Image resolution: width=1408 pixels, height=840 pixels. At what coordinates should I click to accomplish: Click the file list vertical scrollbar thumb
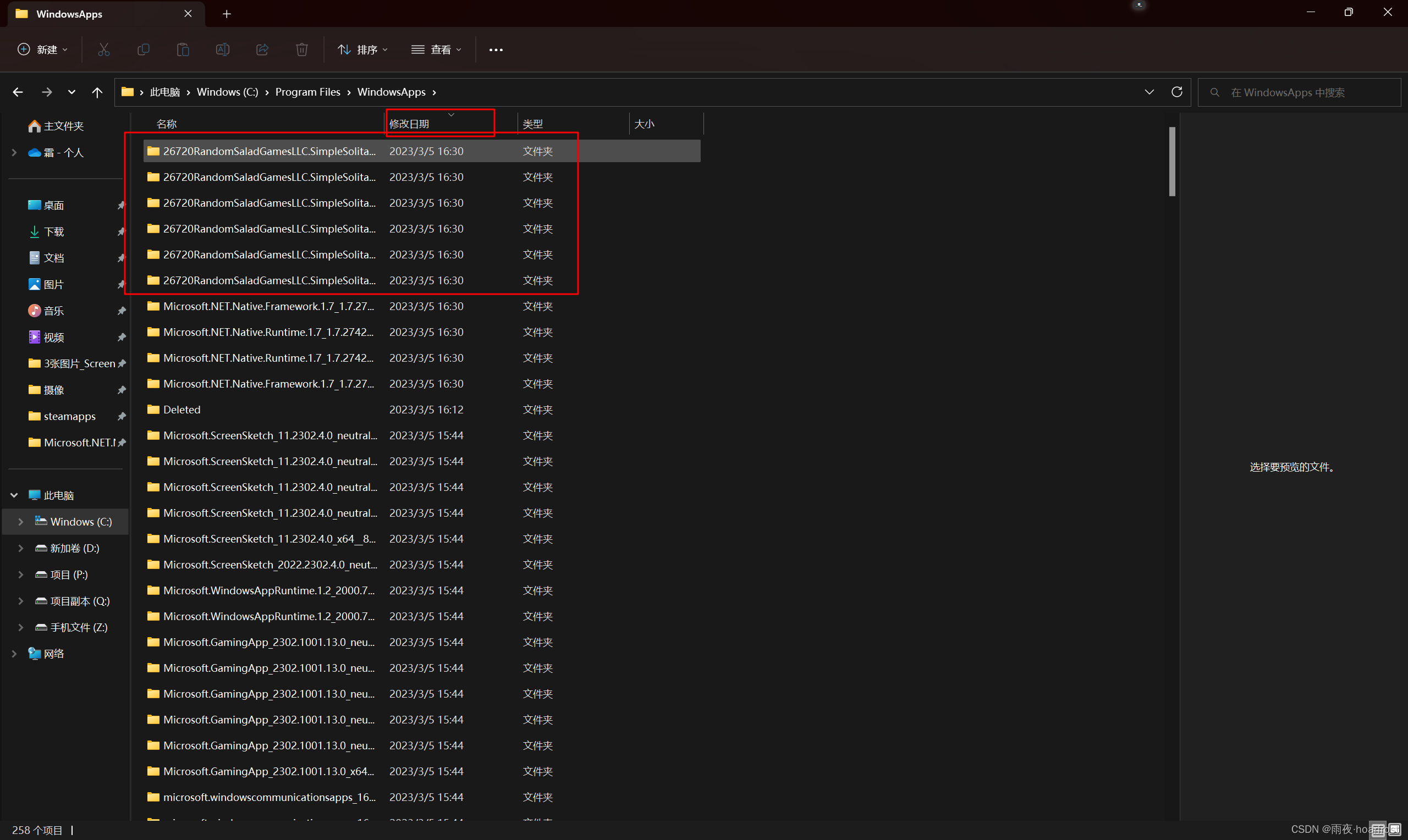pyautogui.click(x=1172, y=161)
